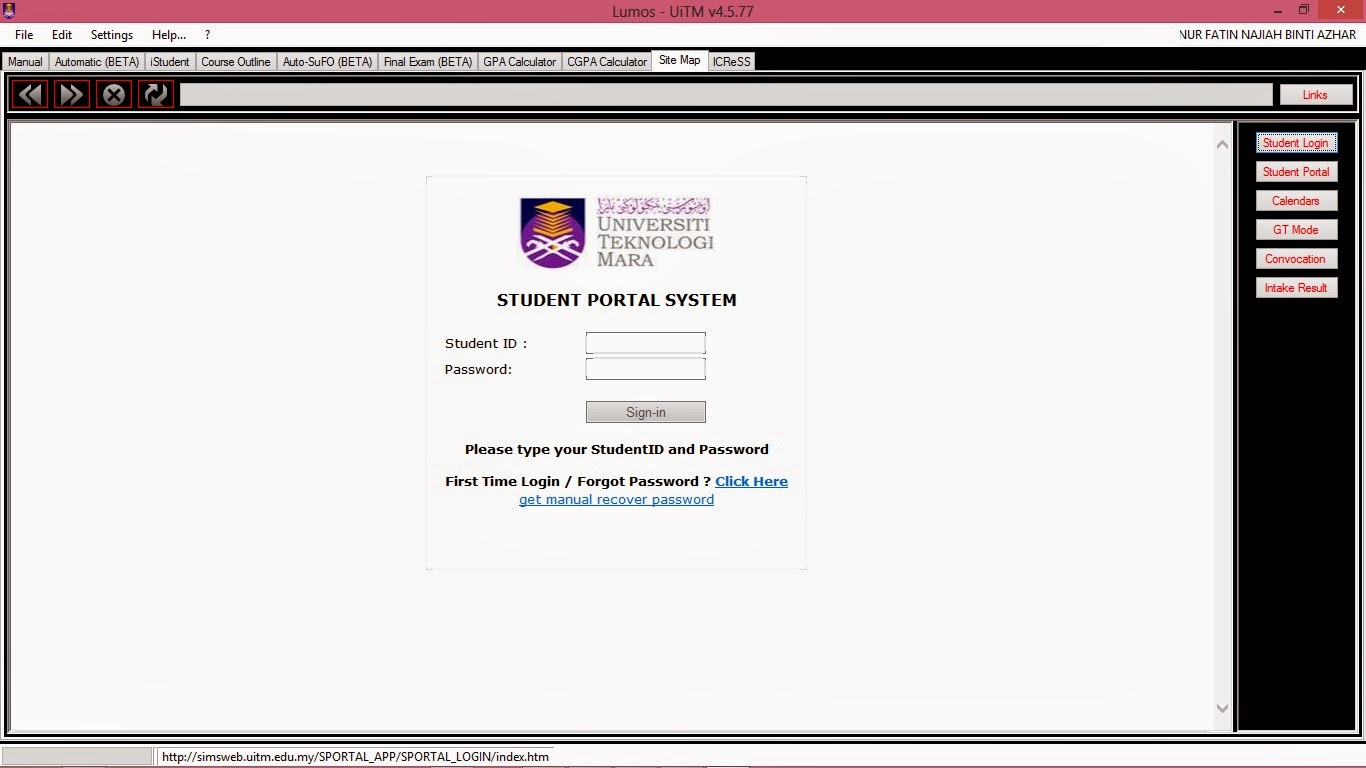Open the File menu
1366x768 pixels.
24,35
